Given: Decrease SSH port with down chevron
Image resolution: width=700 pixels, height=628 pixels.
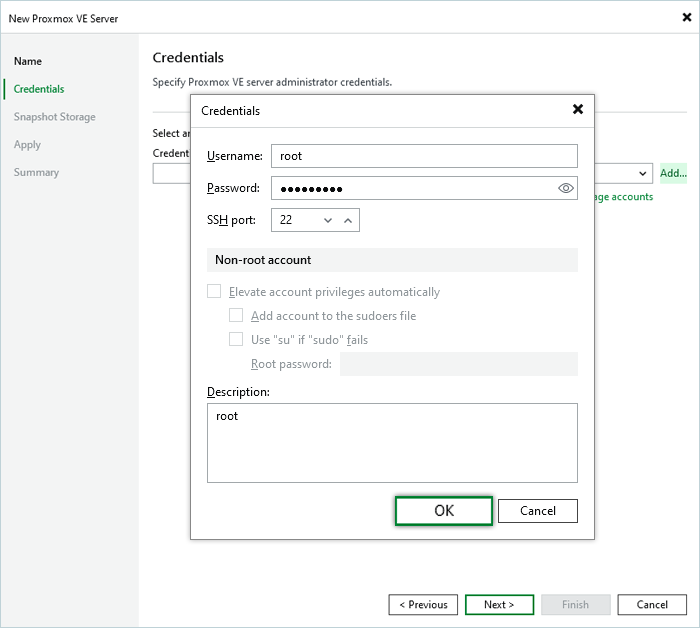Looking at the screenshot, I should (327, 220).
